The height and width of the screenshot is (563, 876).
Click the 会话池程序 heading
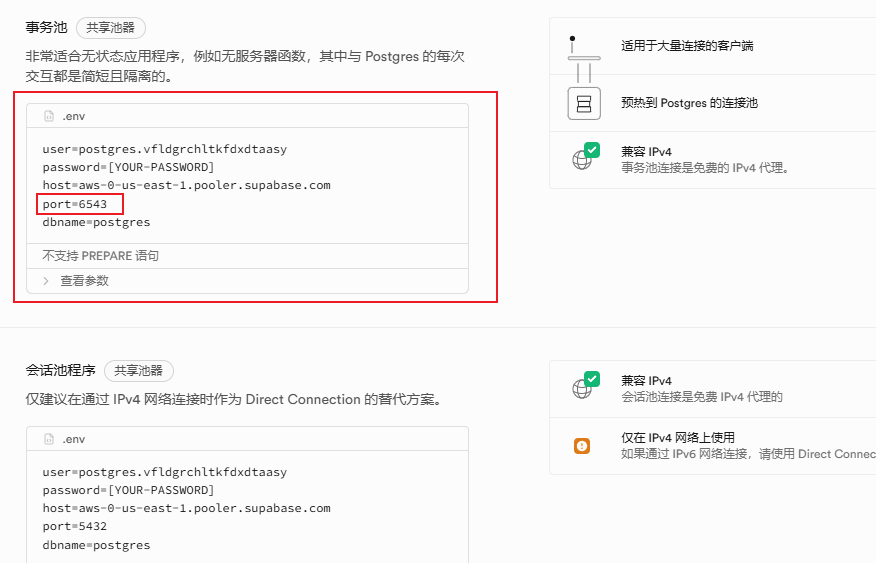point(60,370)
